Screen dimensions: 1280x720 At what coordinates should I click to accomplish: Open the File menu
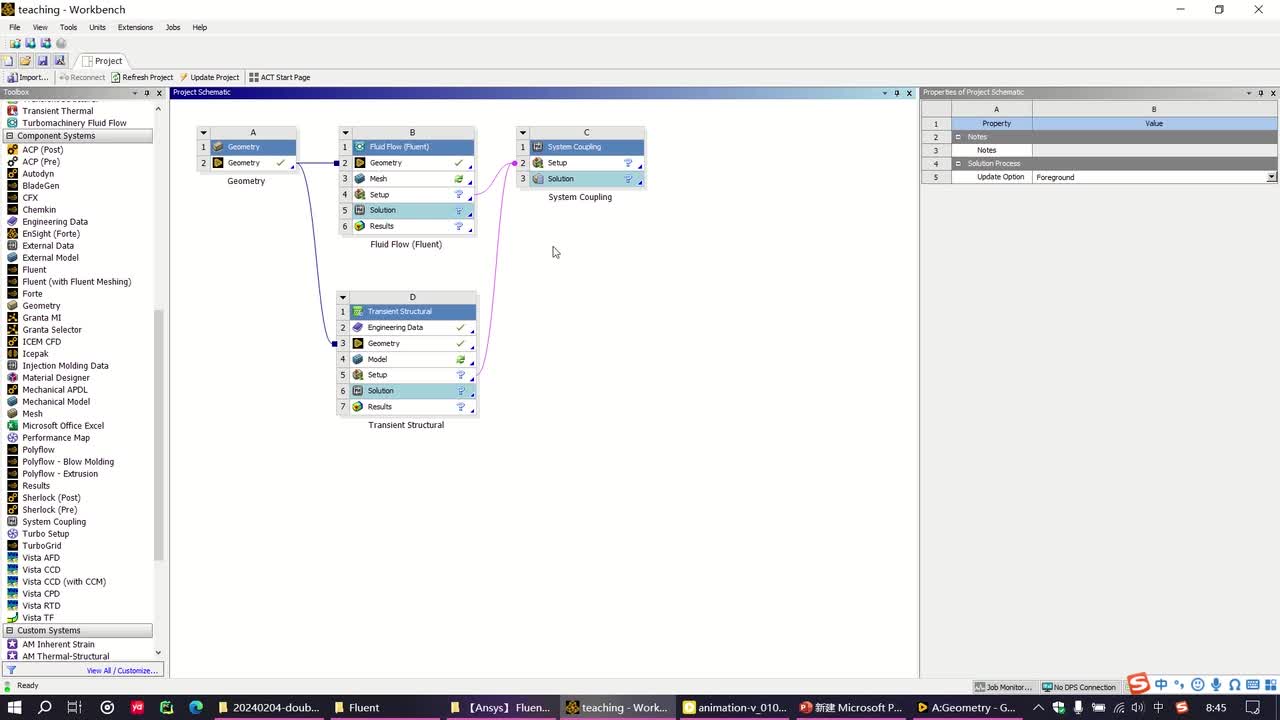click(15, 27)
